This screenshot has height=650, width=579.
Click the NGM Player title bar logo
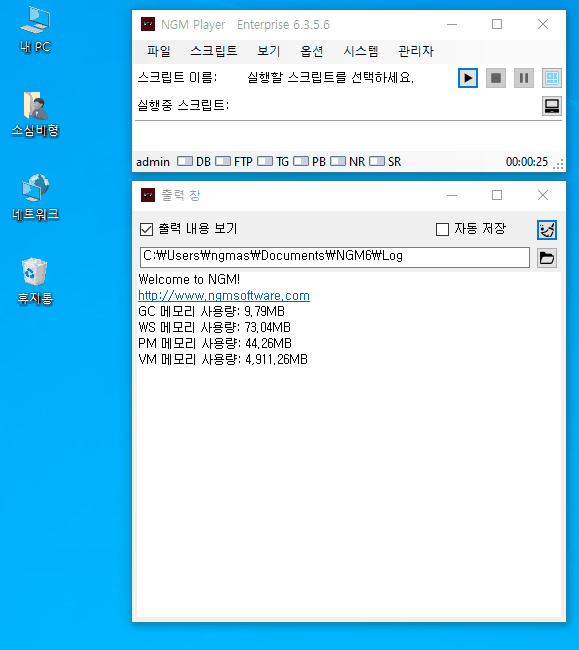point(148,24)
